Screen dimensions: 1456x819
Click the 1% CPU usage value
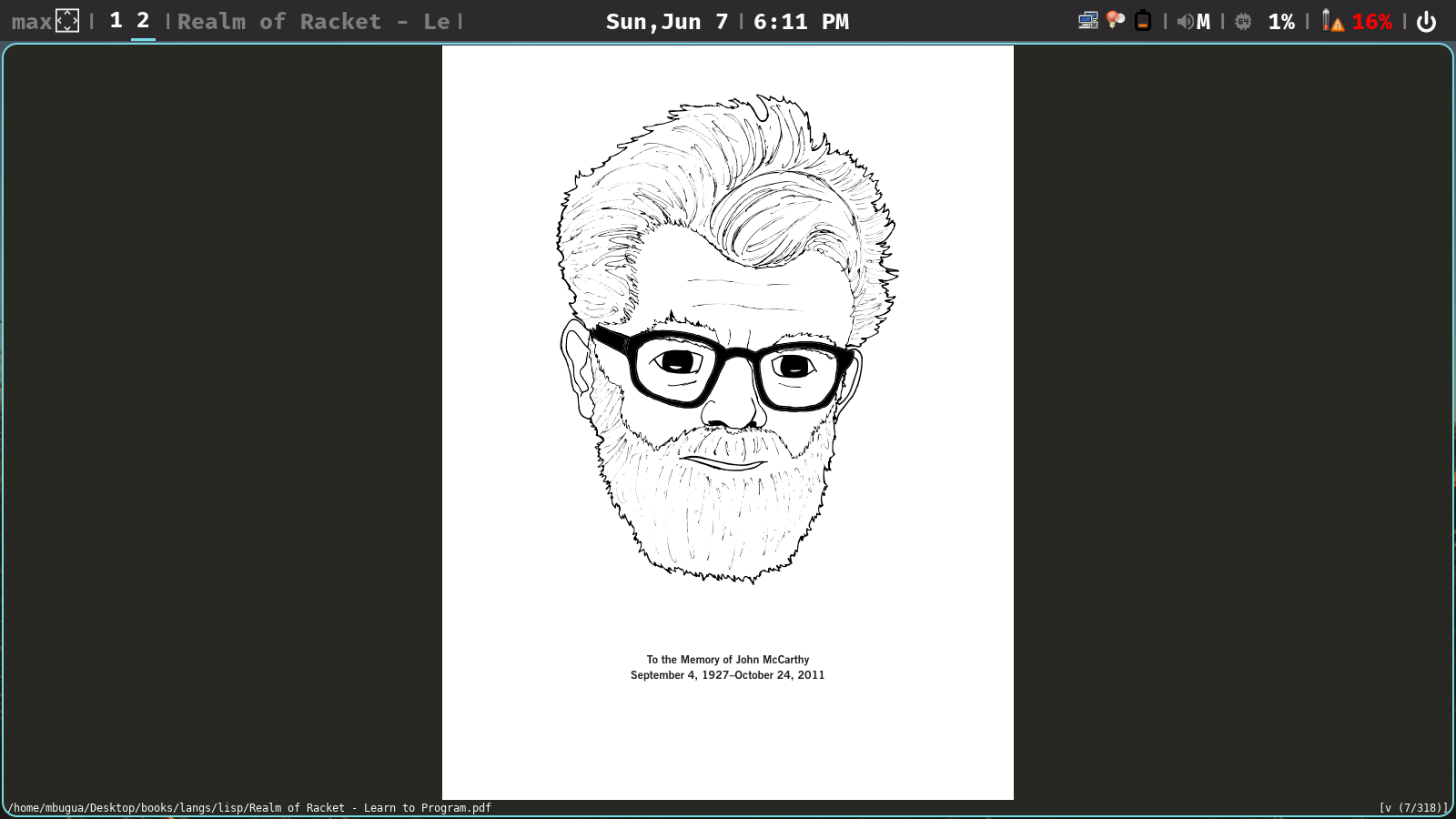point(1281,21)
